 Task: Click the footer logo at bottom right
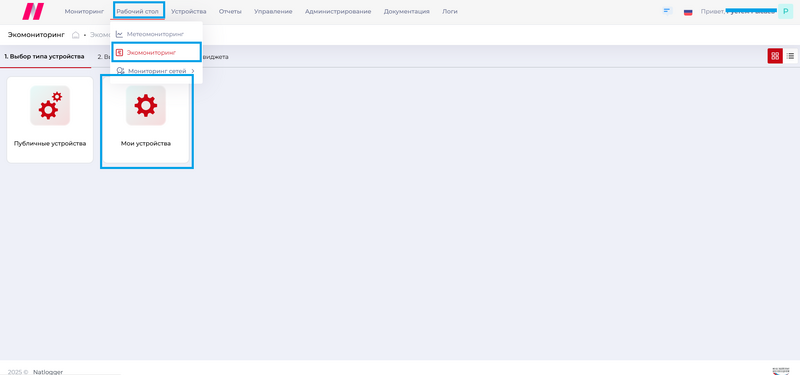click(x=781, y=371)
